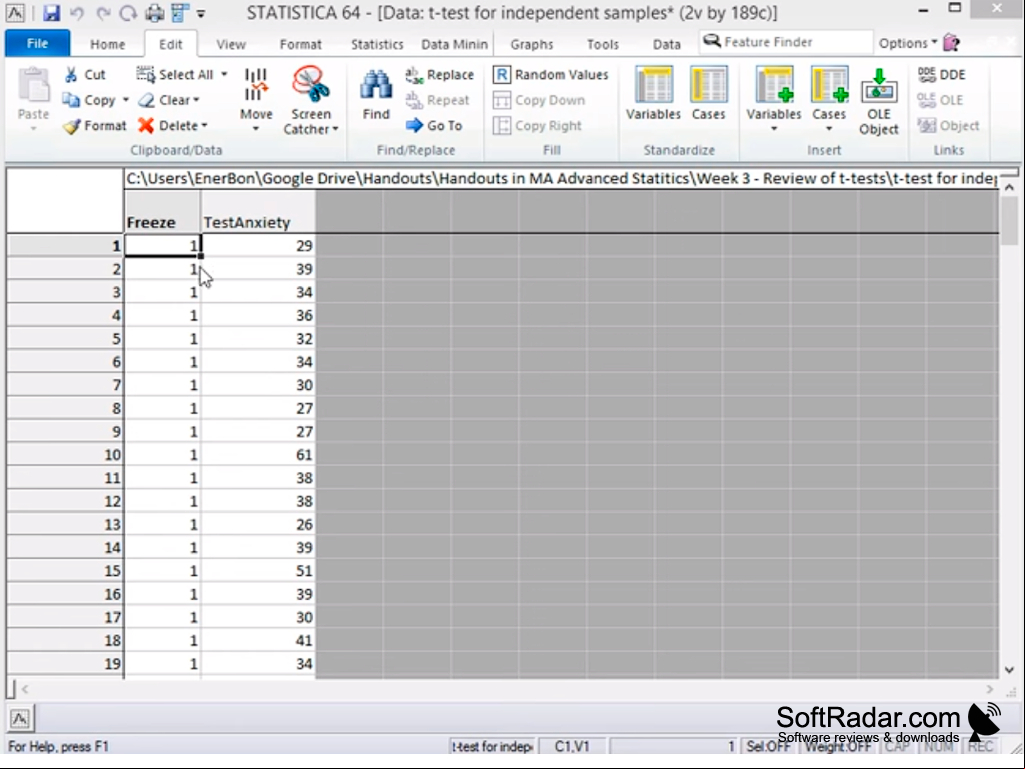Image resolution: width=1025 pixels, height=769 pixels.
Task: Click the Move icon
Action: pos(256,84)
